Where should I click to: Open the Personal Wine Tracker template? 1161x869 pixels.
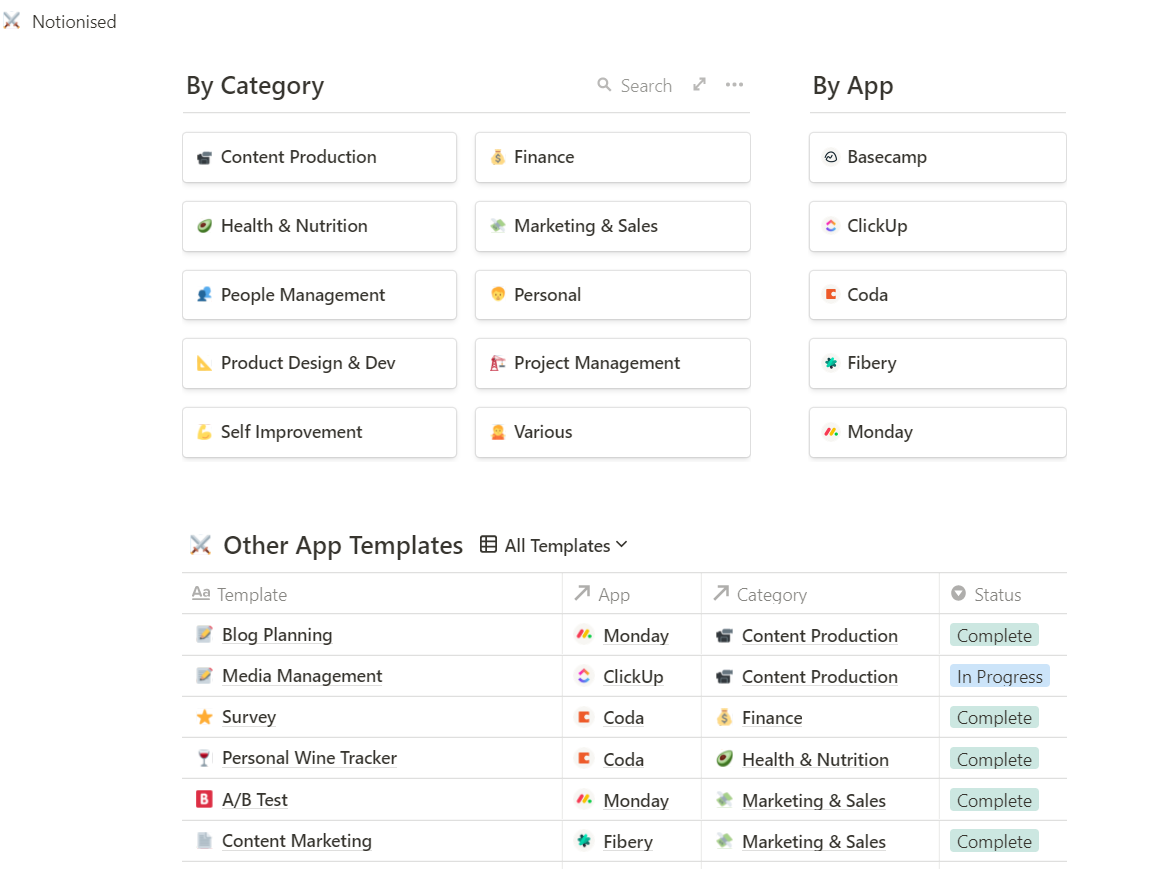click(x=310, y=757)
